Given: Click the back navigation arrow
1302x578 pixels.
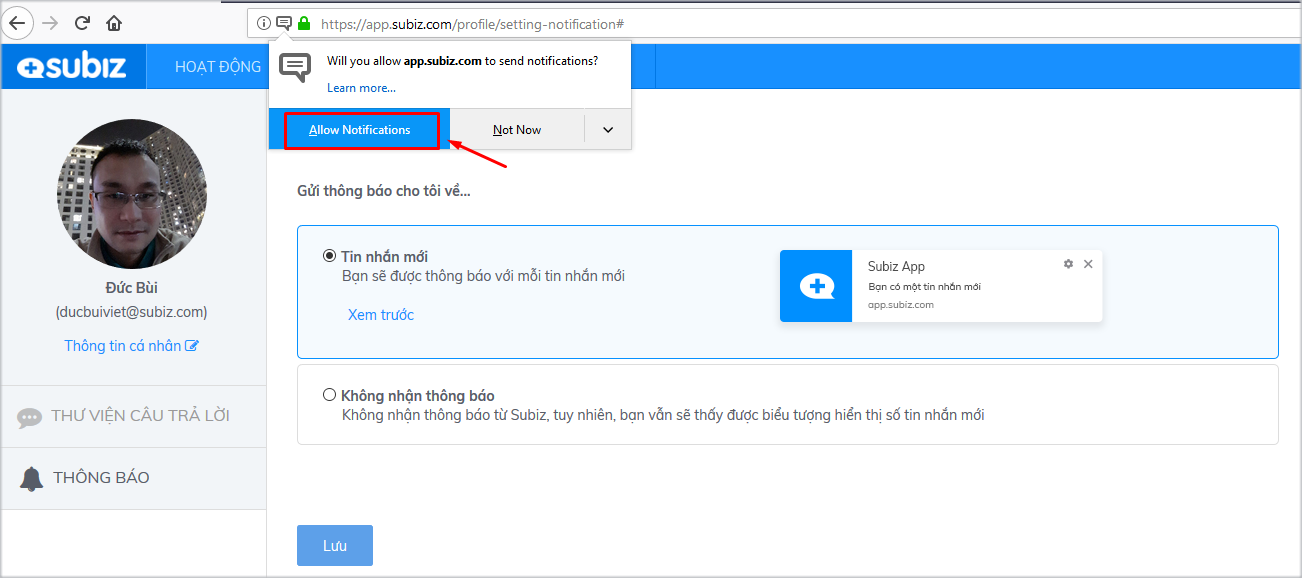Looking at the screenshot, I should click(x=17, y=22).
